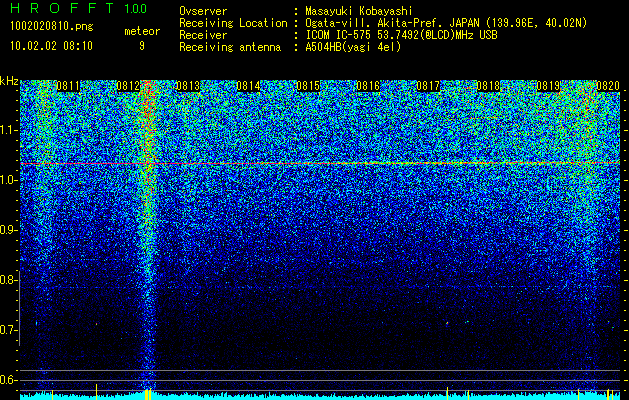This screenshot has width=629, height=400.
Task: Click the 0.6 frequency axis label
Action: (x=8, y=380)
